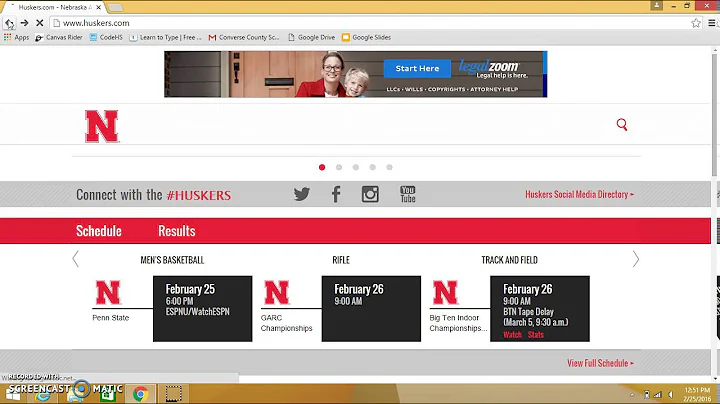This screenshot has width=720, height=404.
Task: Click N logo for GARC Championships
Action: point(277,292)
